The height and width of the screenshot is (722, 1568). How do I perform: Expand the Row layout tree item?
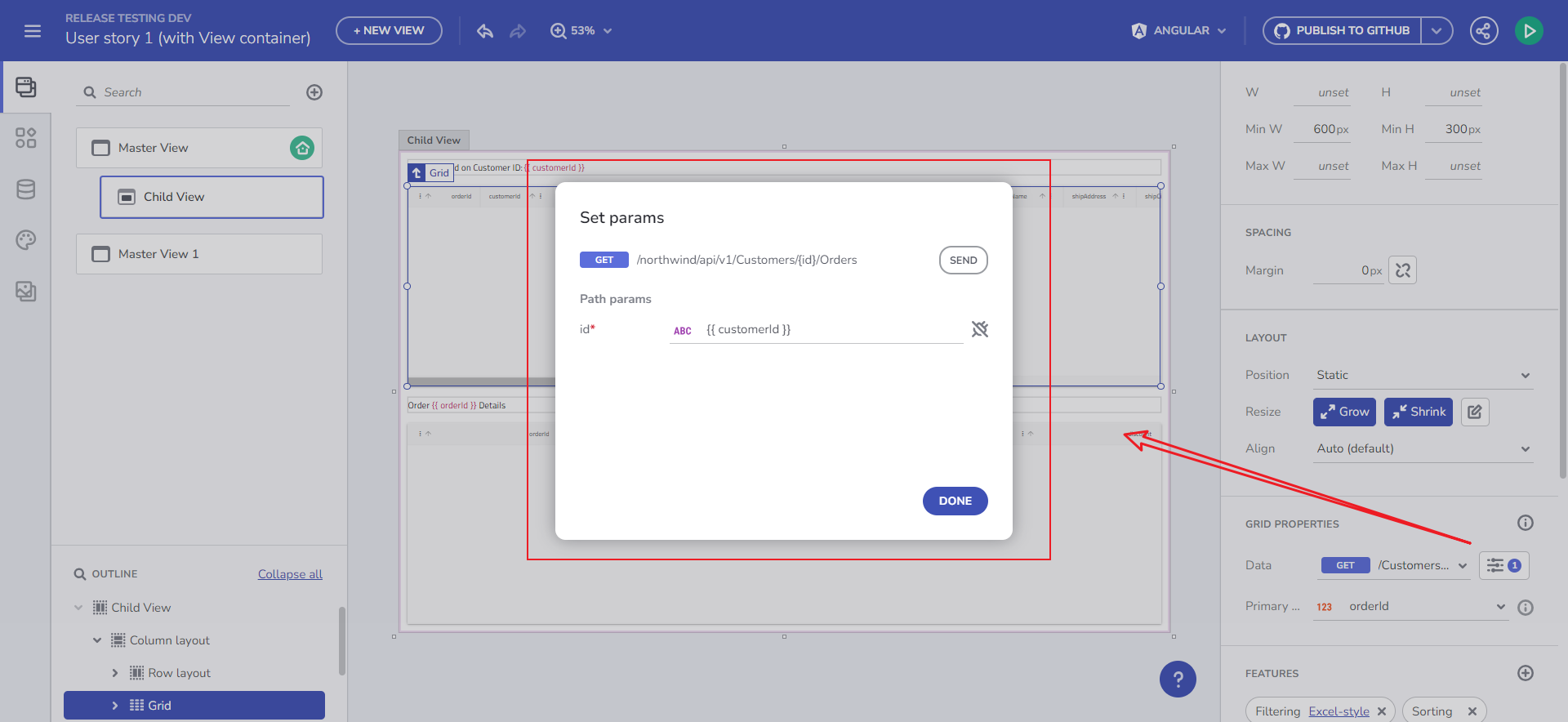(x=115, y=673)
